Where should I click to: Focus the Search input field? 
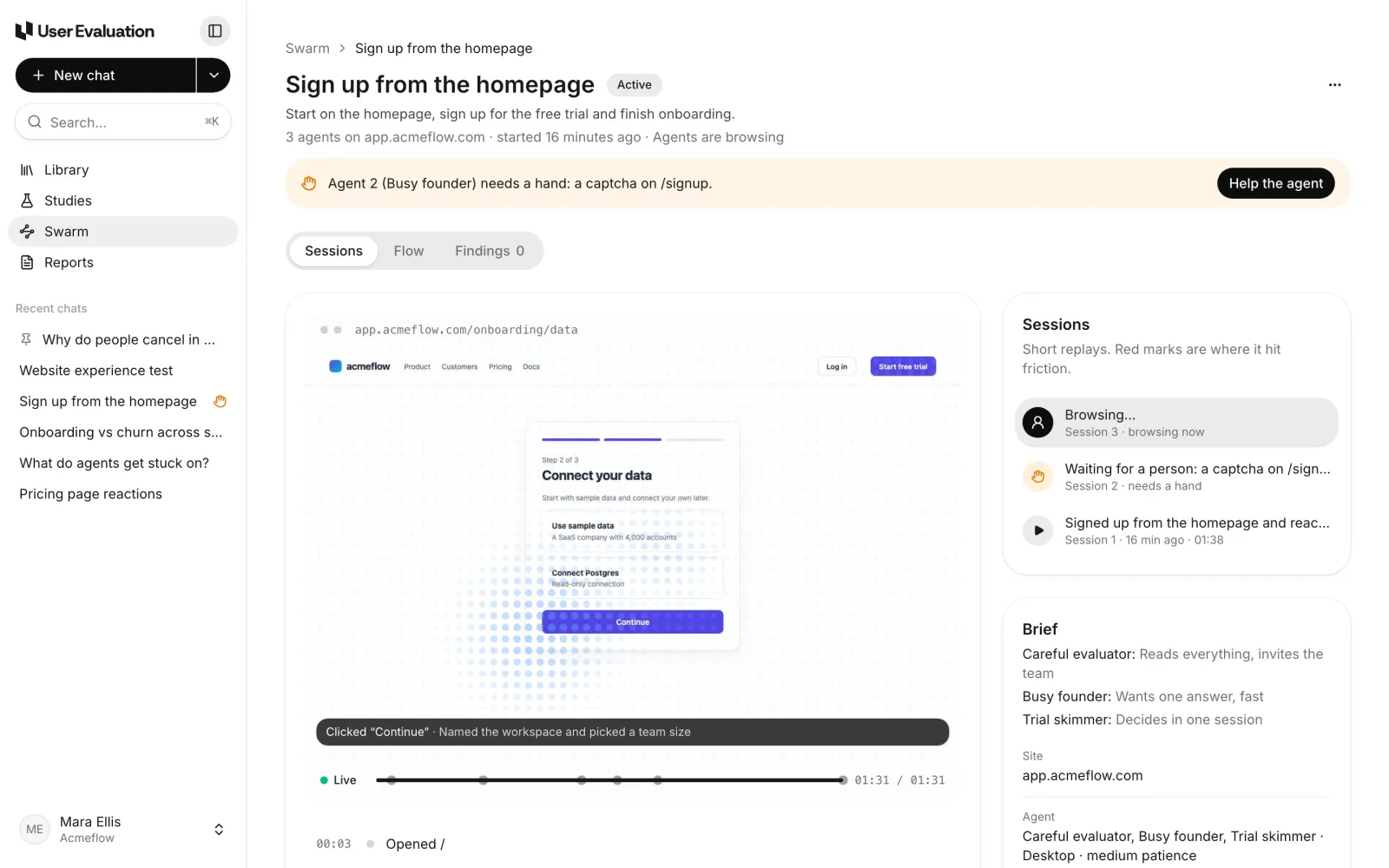tap(123, 122)
